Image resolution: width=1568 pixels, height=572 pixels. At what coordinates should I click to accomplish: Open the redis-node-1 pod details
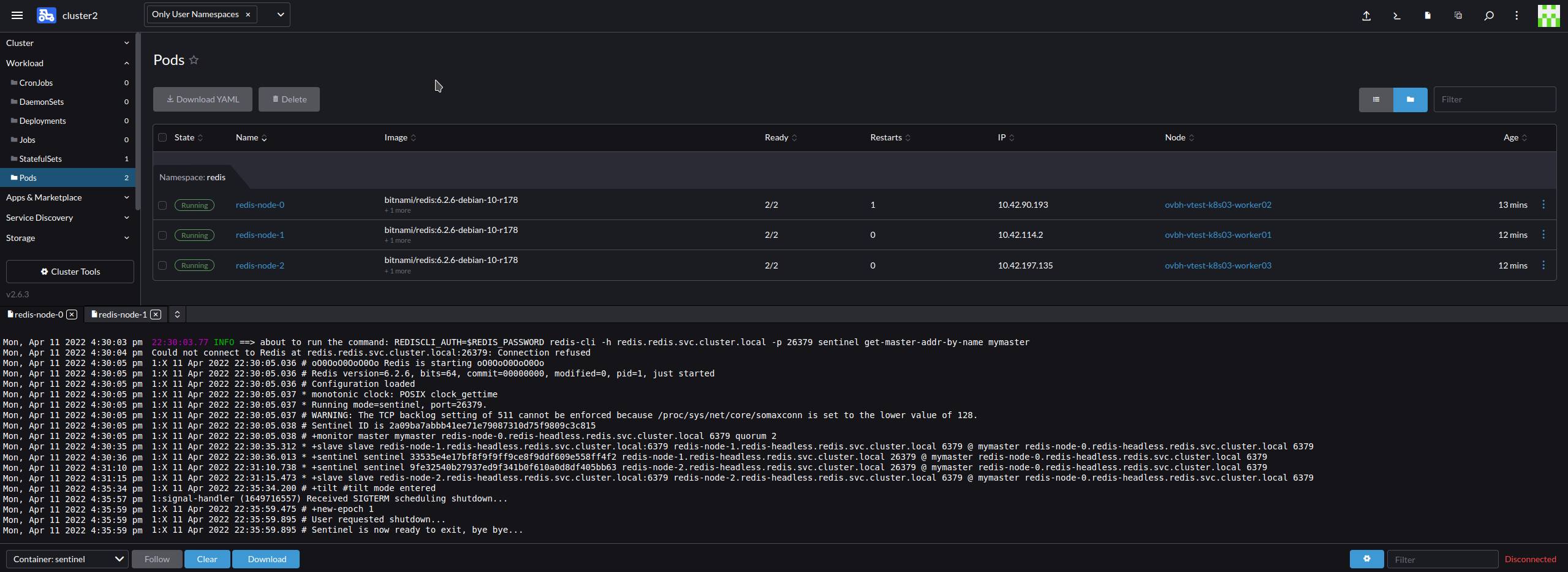[x=260, y=234]
